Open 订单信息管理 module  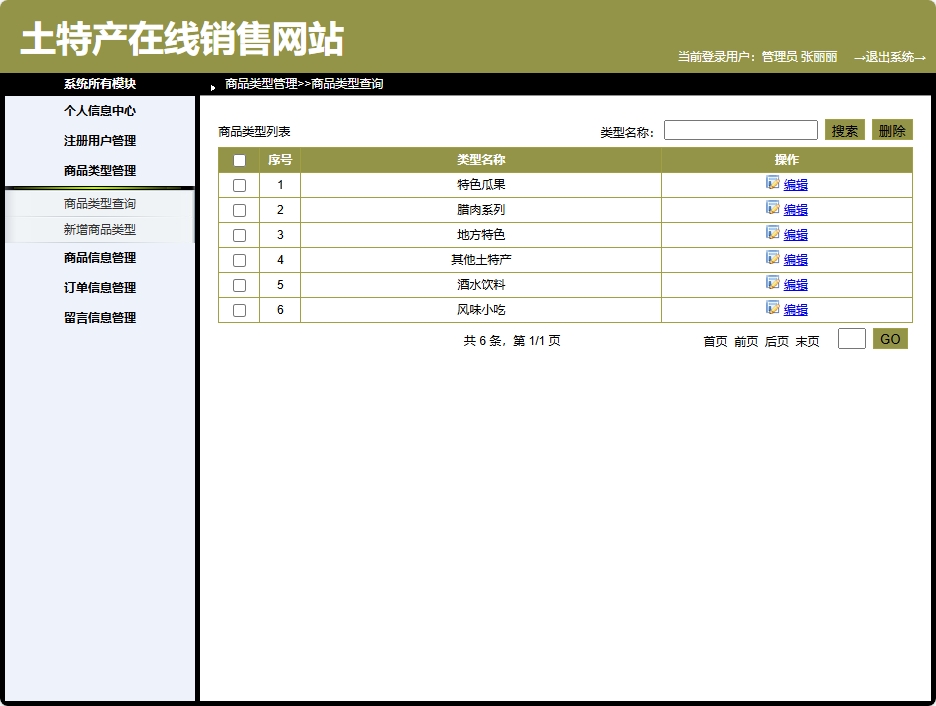coord(100,287)
